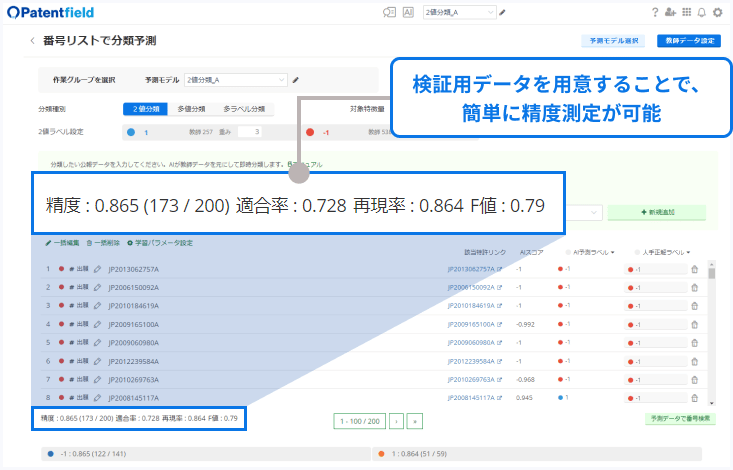Viewport: 733px width, 470px height.
Task: Click '1 : 0.864 (51 / 59)' summary bar
Action: pos(537,454)
